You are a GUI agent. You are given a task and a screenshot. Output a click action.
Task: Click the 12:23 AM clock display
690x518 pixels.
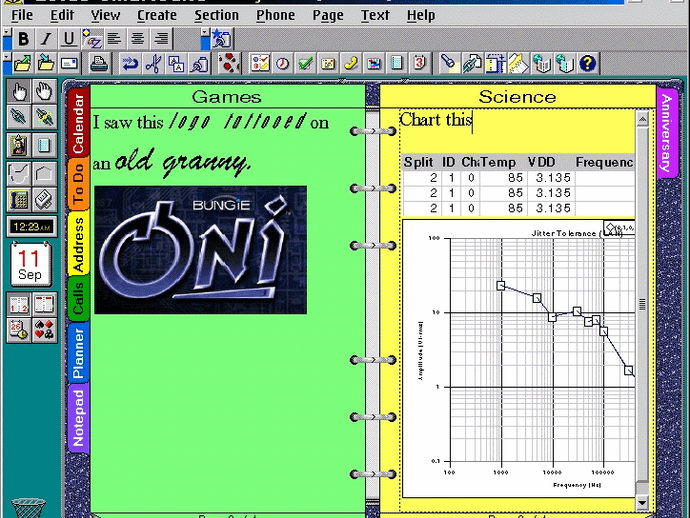click(32, 227)
